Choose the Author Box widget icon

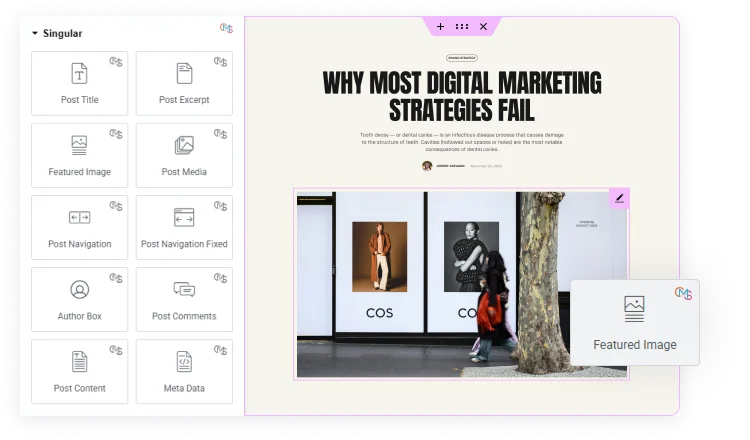(79, 290)
